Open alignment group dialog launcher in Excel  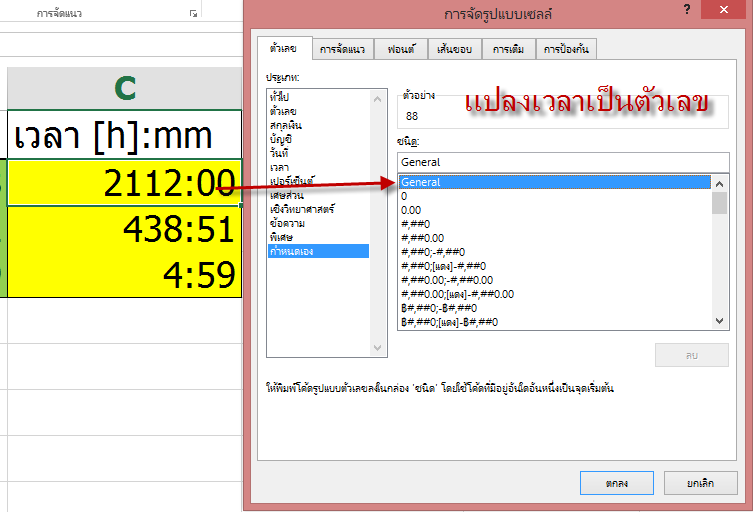(x=194, y=13)
